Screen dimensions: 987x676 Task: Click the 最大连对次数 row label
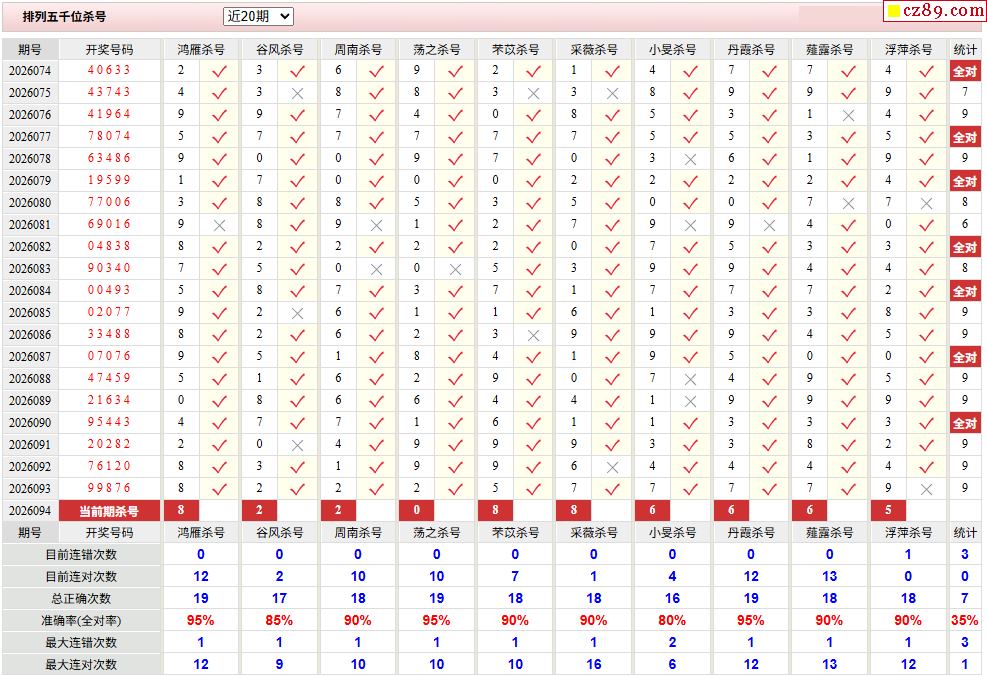[x=81, y=664]
